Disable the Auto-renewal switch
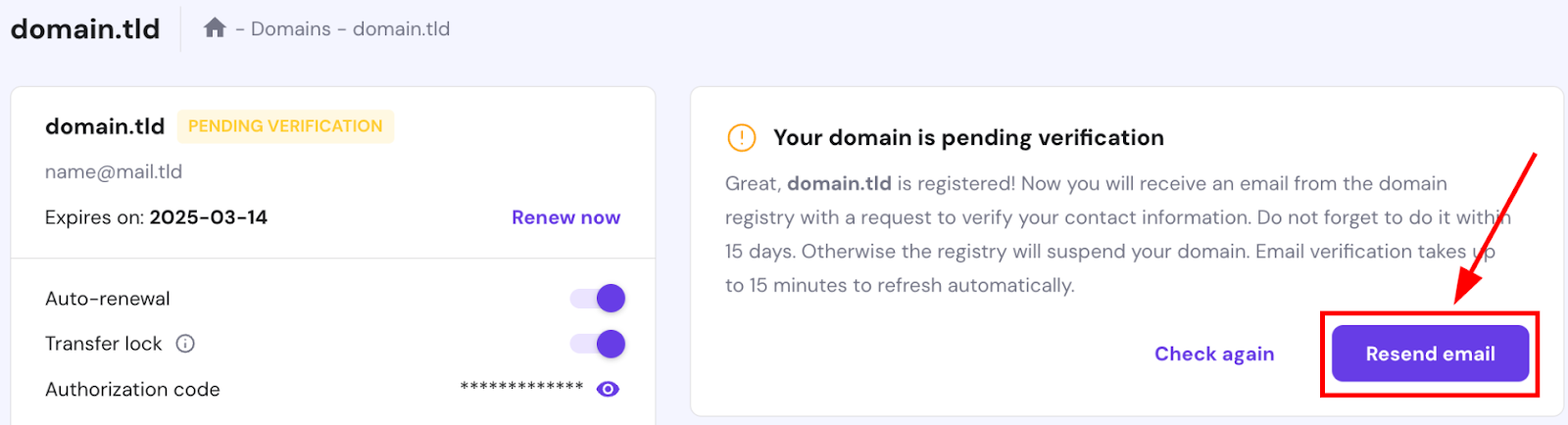The height and width of the screenshot is (425, 1568). coord(598,299)
